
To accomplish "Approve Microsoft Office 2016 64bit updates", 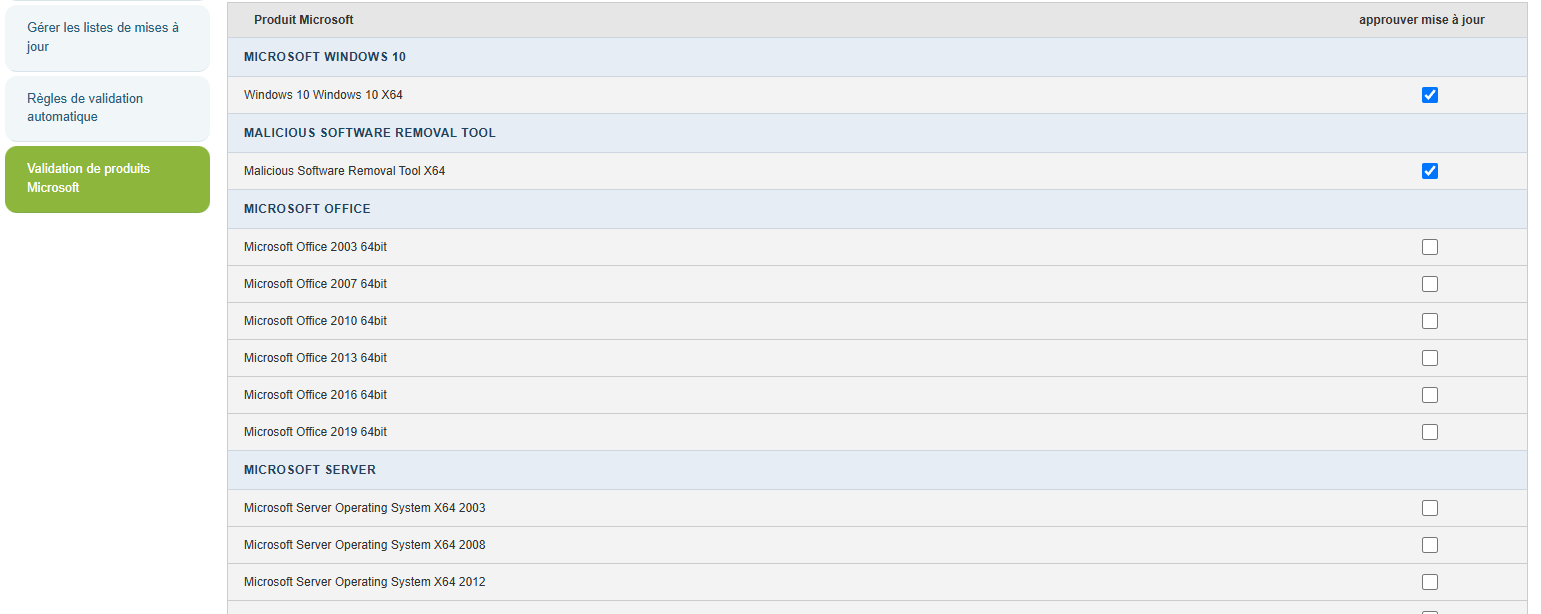I will tap(1430, 395).
